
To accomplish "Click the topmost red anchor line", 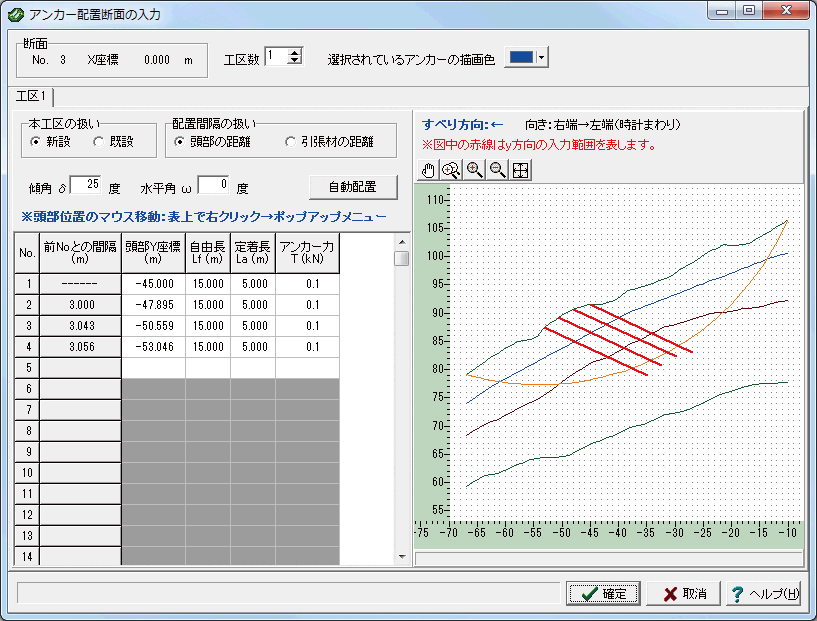I will click(641, 328).
